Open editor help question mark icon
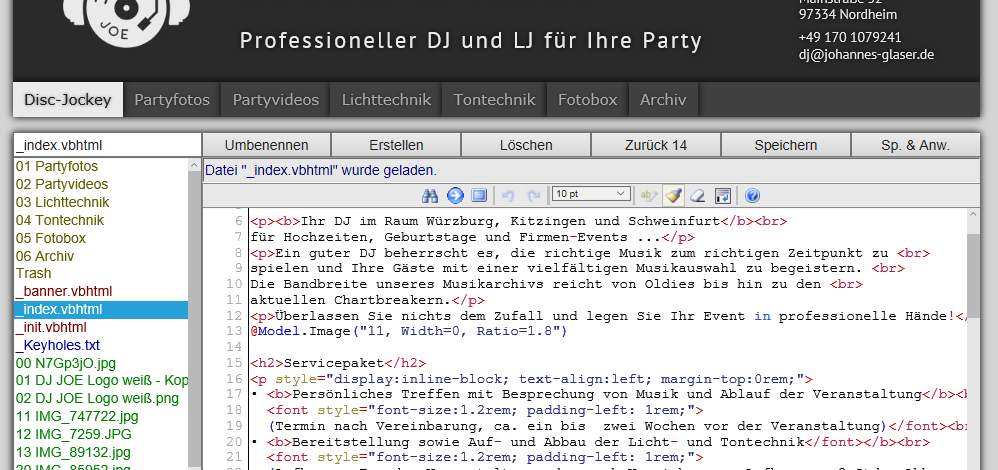998x470 pixels. [x=752, y=195]
